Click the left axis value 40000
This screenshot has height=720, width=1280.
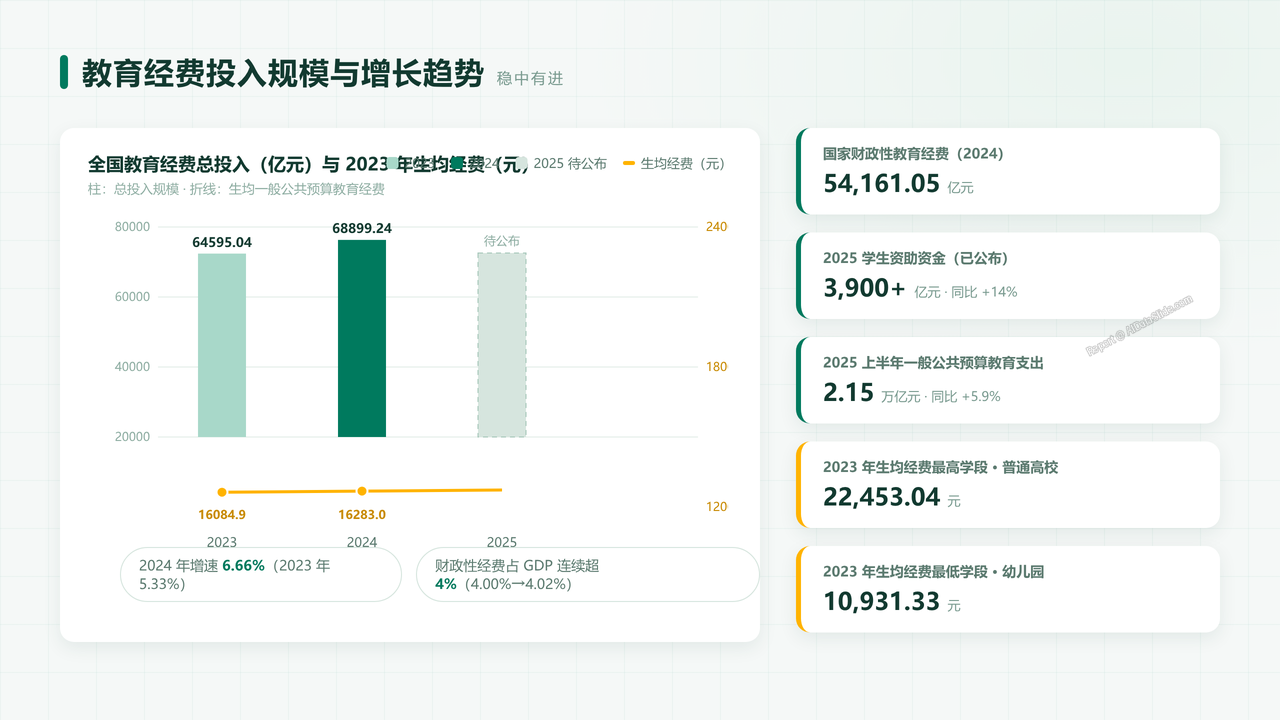(x=132, y=367)
